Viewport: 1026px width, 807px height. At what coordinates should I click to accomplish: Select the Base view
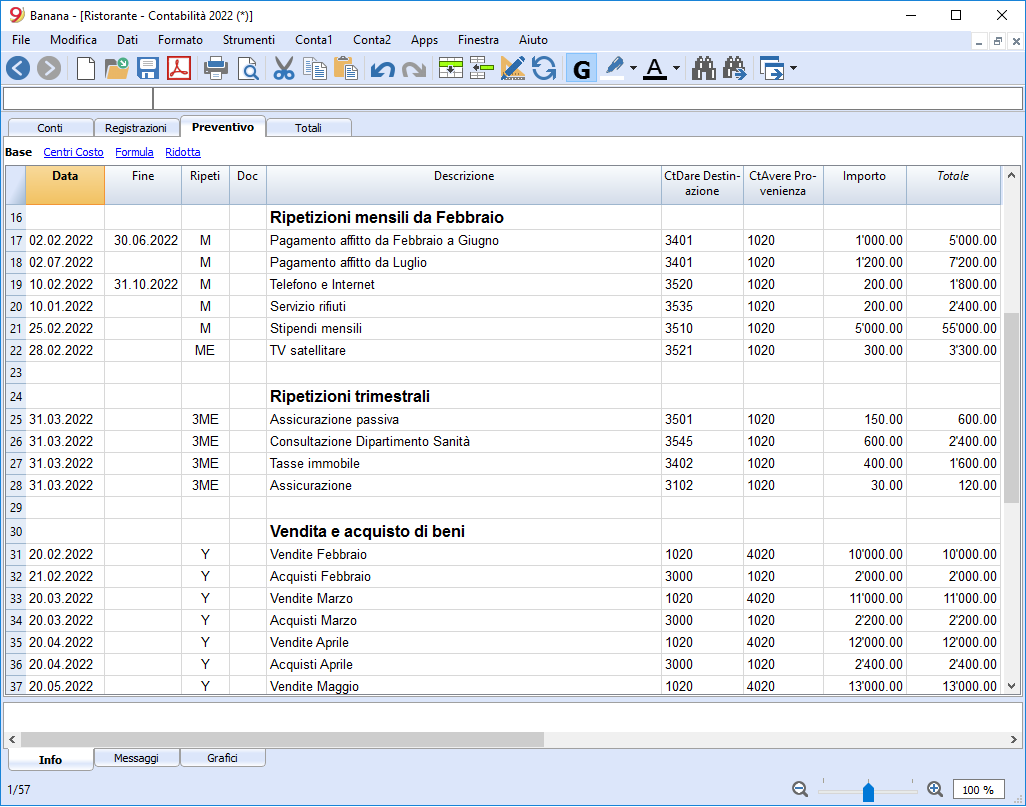point(18,152)
